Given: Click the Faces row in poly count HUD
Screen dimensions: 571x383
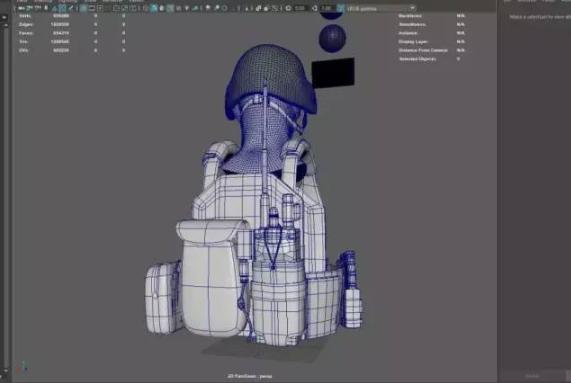Looking at the screenshot, I should coord(72,33).
